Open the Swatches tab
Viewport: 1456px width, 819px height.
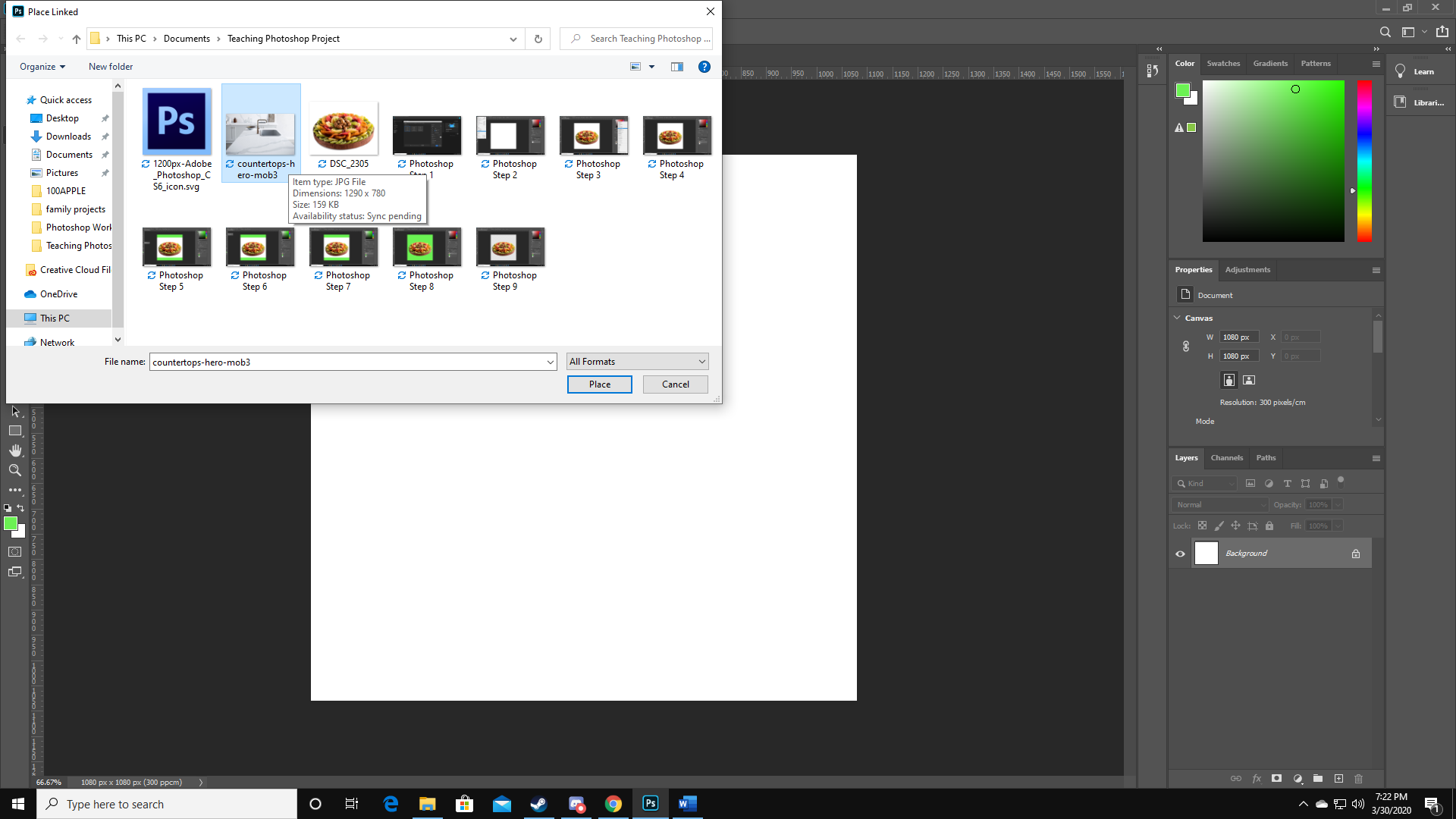1223,64
